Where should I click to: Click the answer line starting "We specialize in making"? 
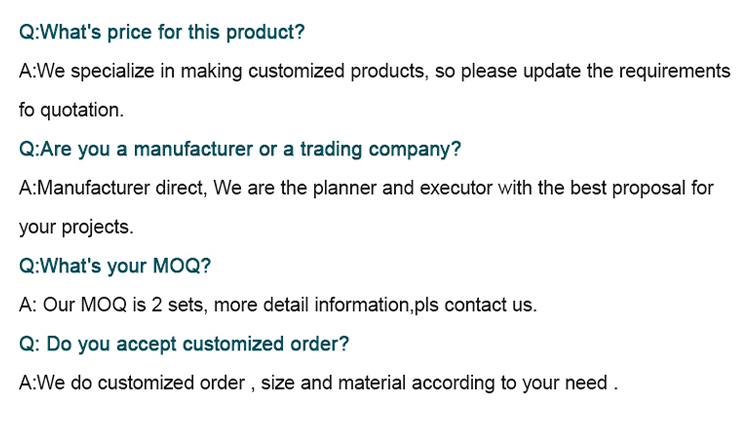click(374, 71)
